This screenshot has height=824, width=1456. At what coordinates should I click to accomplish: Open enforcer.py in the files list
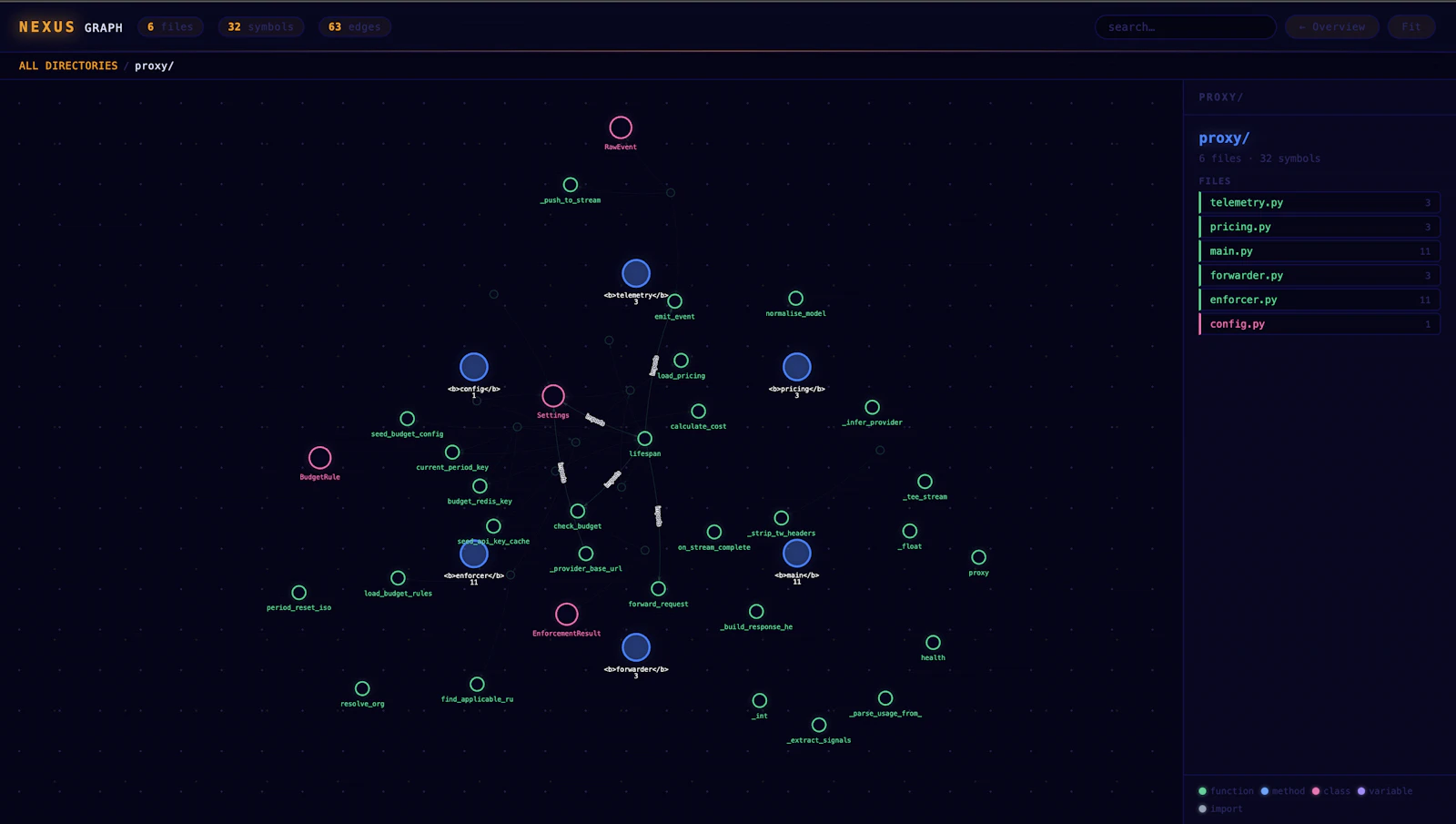point(1319,300)
